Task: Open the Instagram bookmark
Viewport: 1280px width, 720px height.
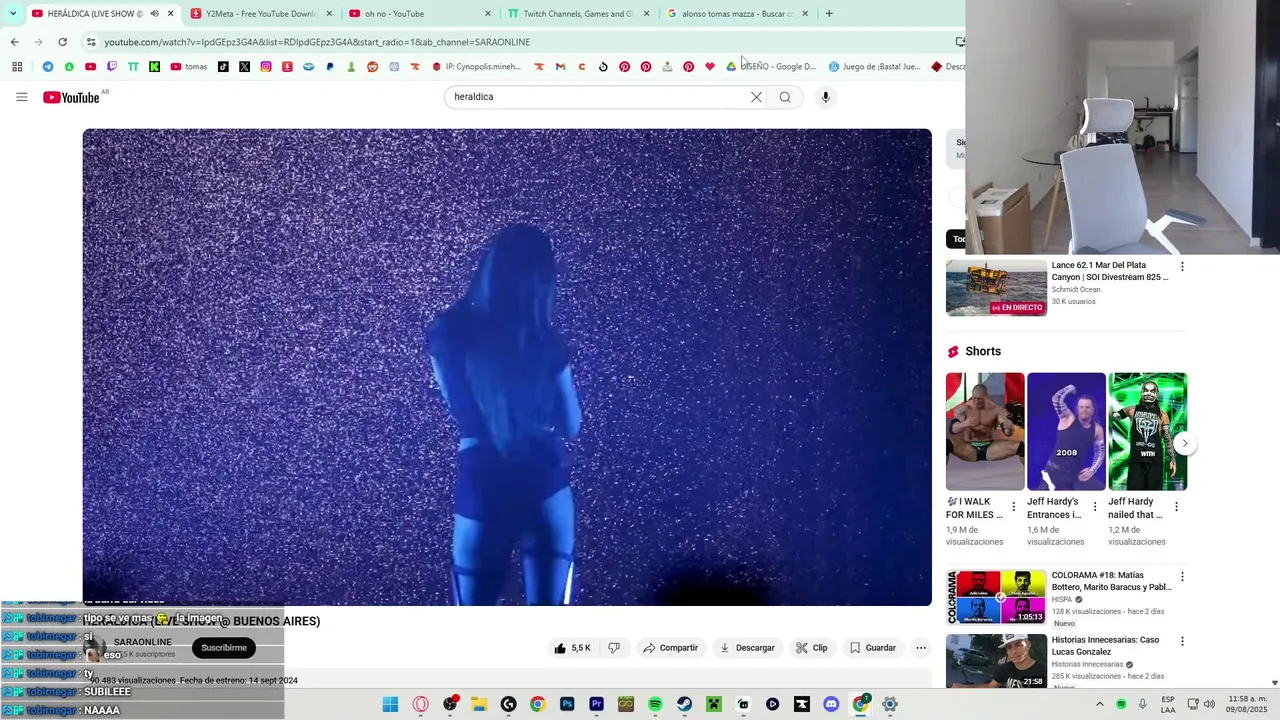Action: tap(266, 67)
